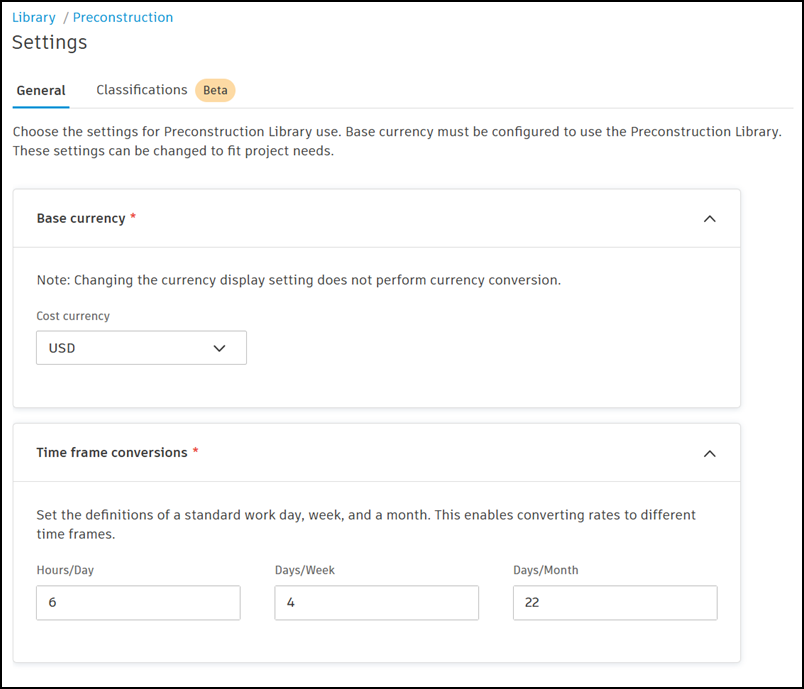This screenshot has width=804, height=689.
Task: Click the Settings page heading
Action: coord(50,42)
